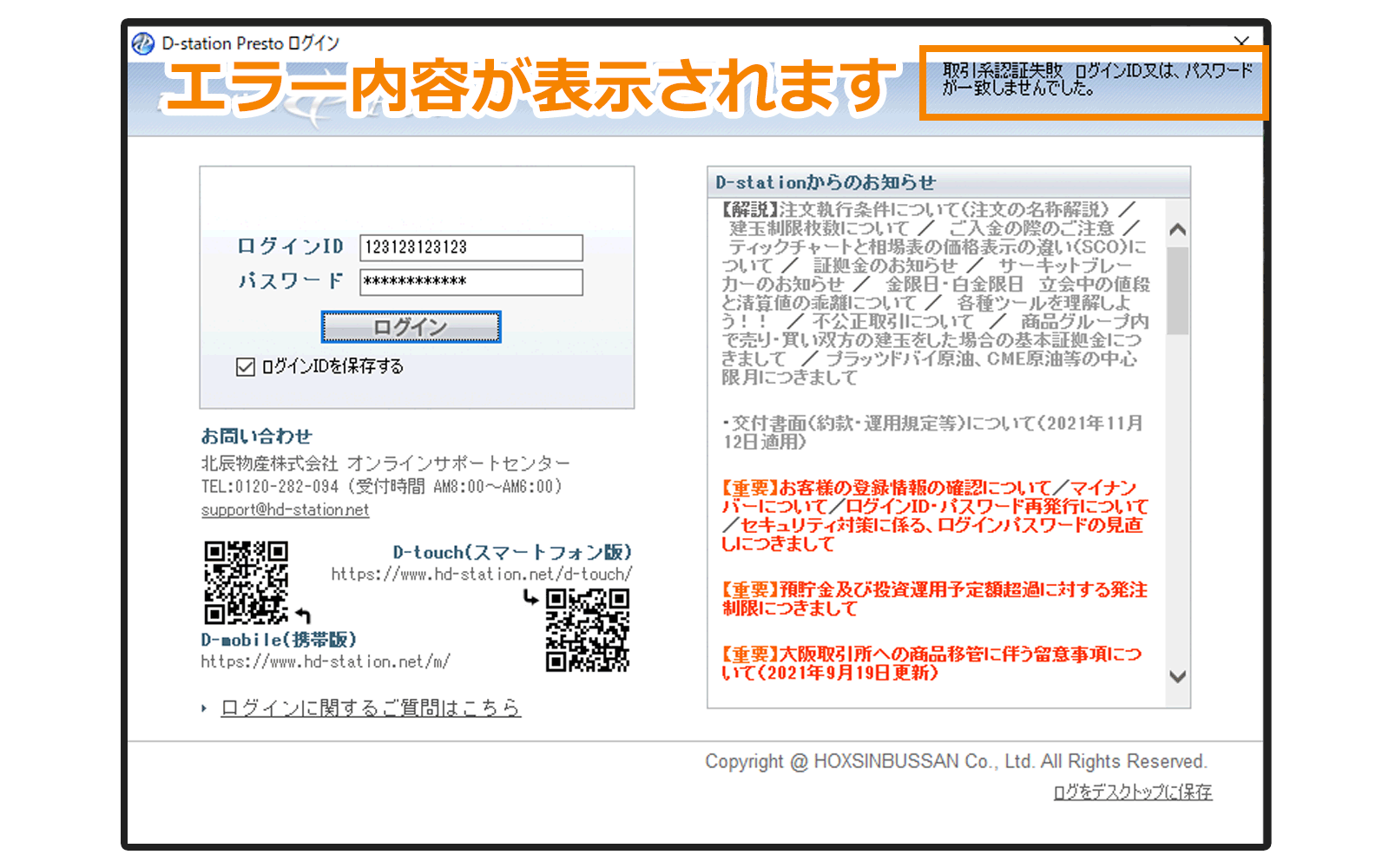Click the D-touch smartphone QR code

coord(588,630)
